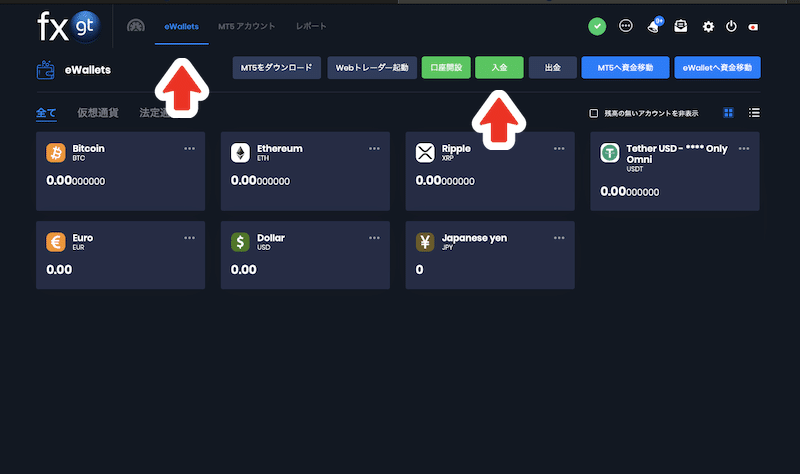Open the dashboard gauge icon
Screen dimensions: 800x474
(x=136, y=26)
